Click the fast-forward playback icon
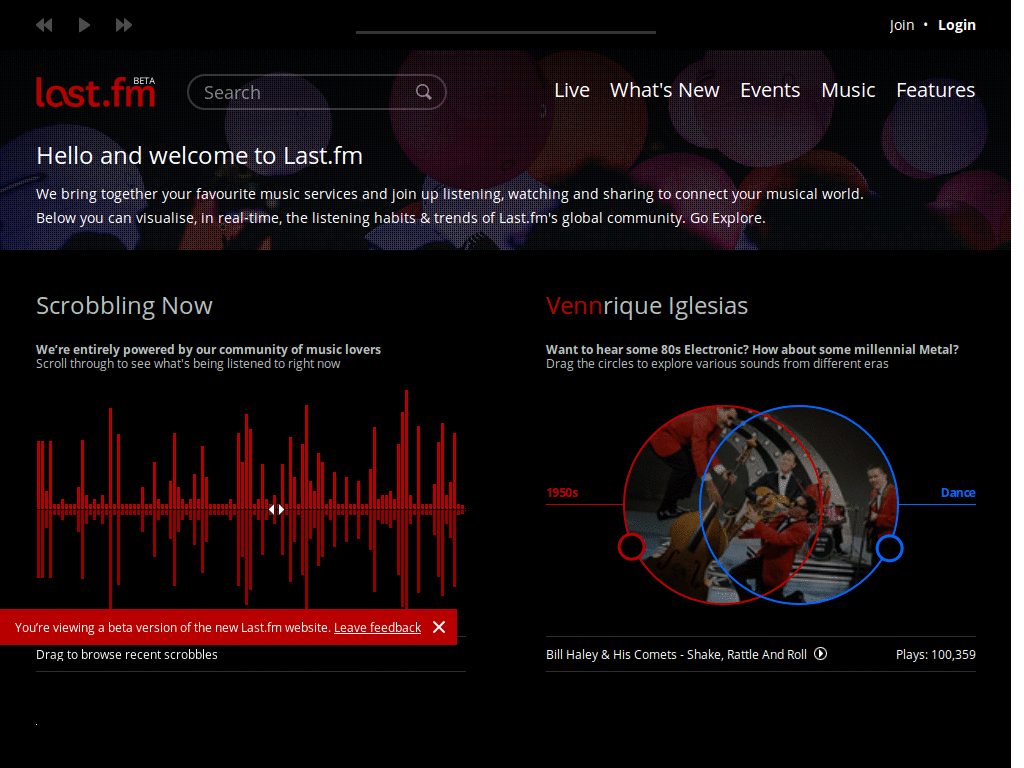This screenshot has width=1024, height=768. click(x=123, y=25)
